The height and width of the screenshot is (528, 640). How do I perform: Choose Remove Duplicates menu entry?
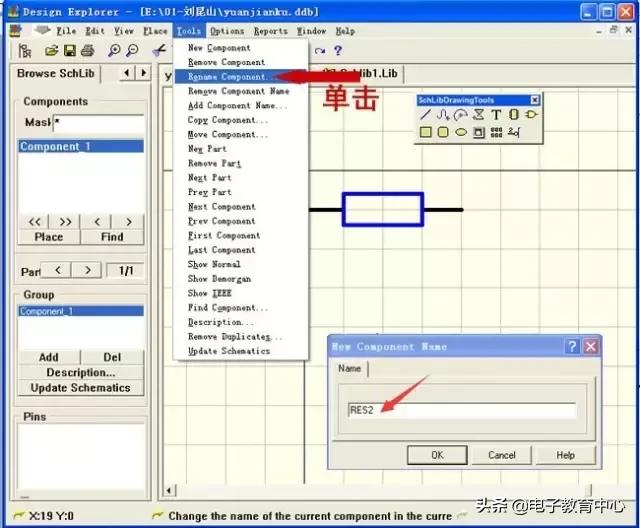tap(241, 337)
